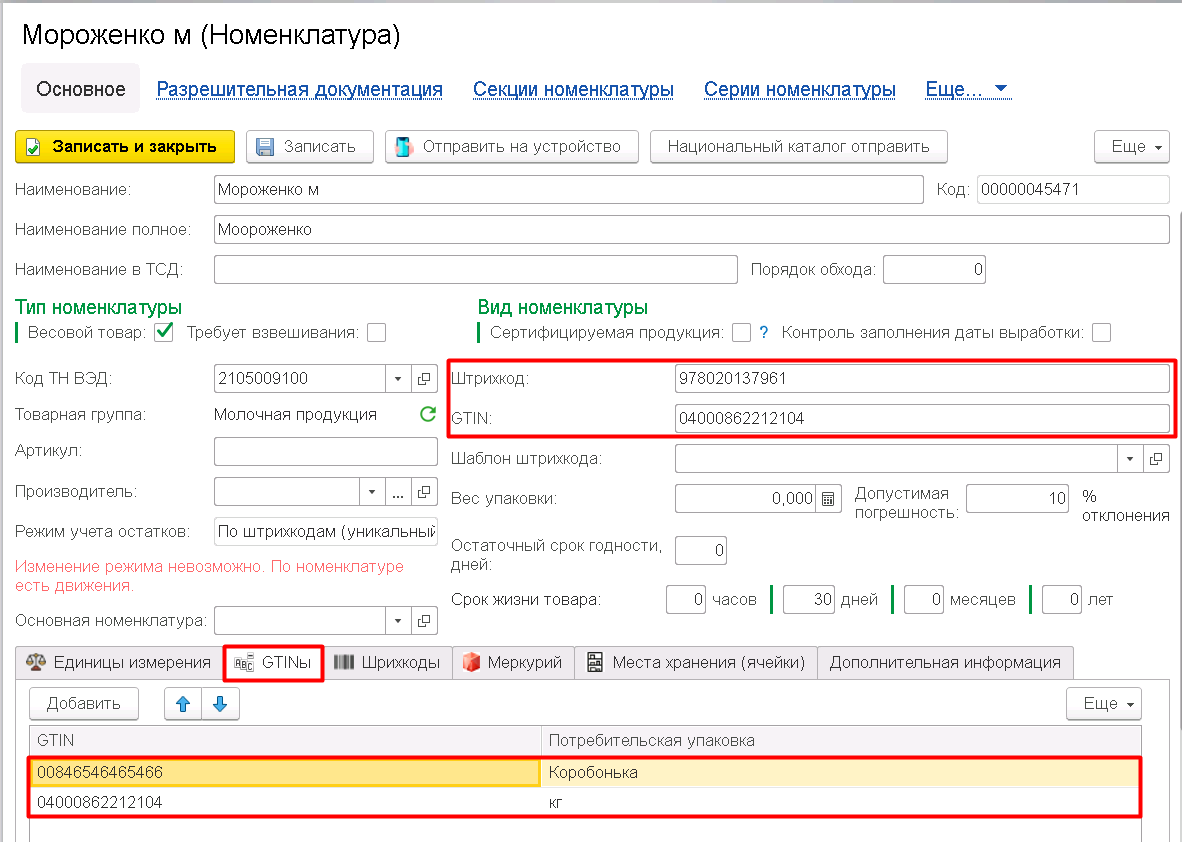Viewport: 1182px width, 842px height.
Task: Click the Записать и закрыть button
Action: pos(125,146)
